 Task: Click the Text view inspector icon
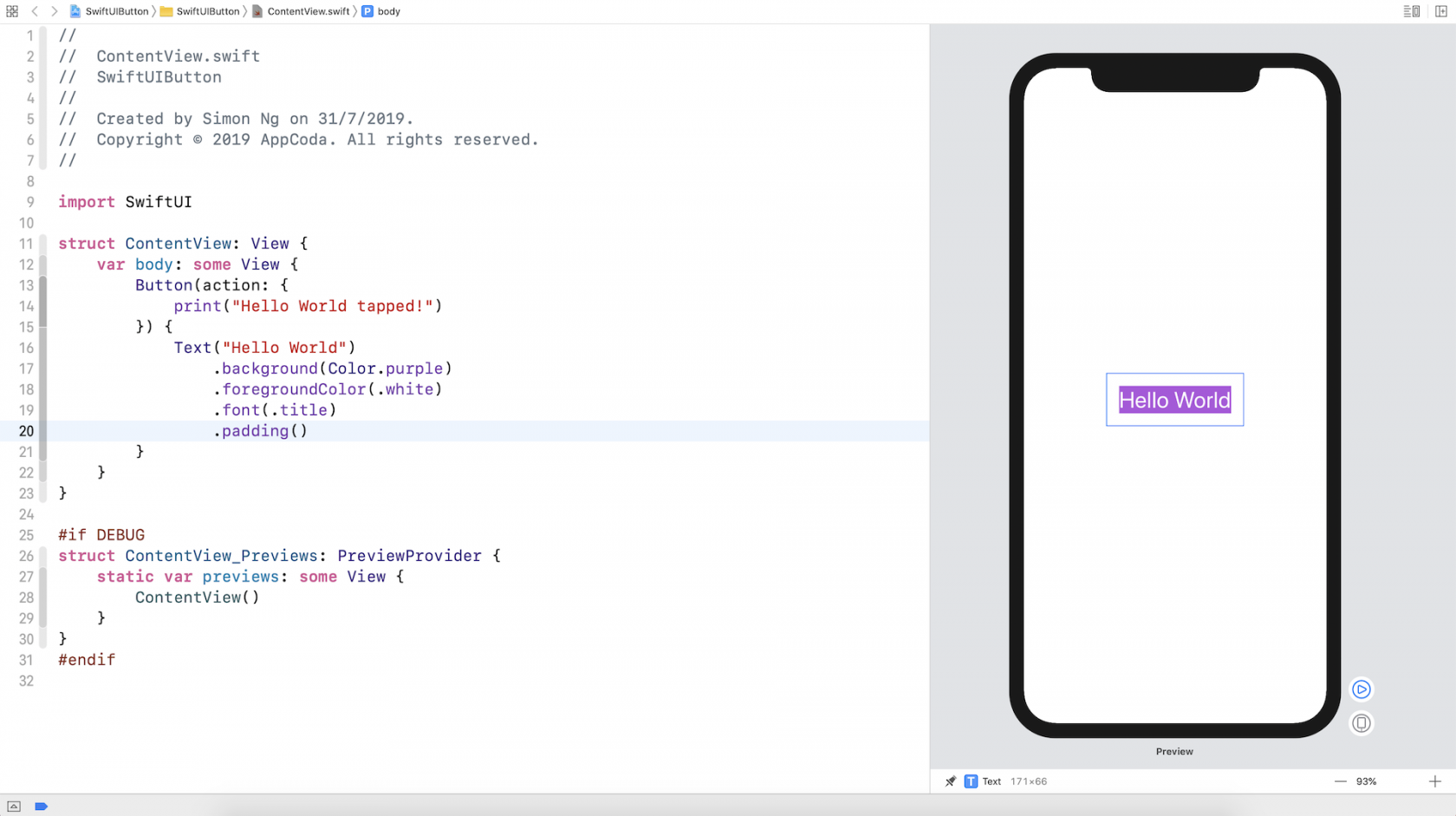click(x=971, y=781)
